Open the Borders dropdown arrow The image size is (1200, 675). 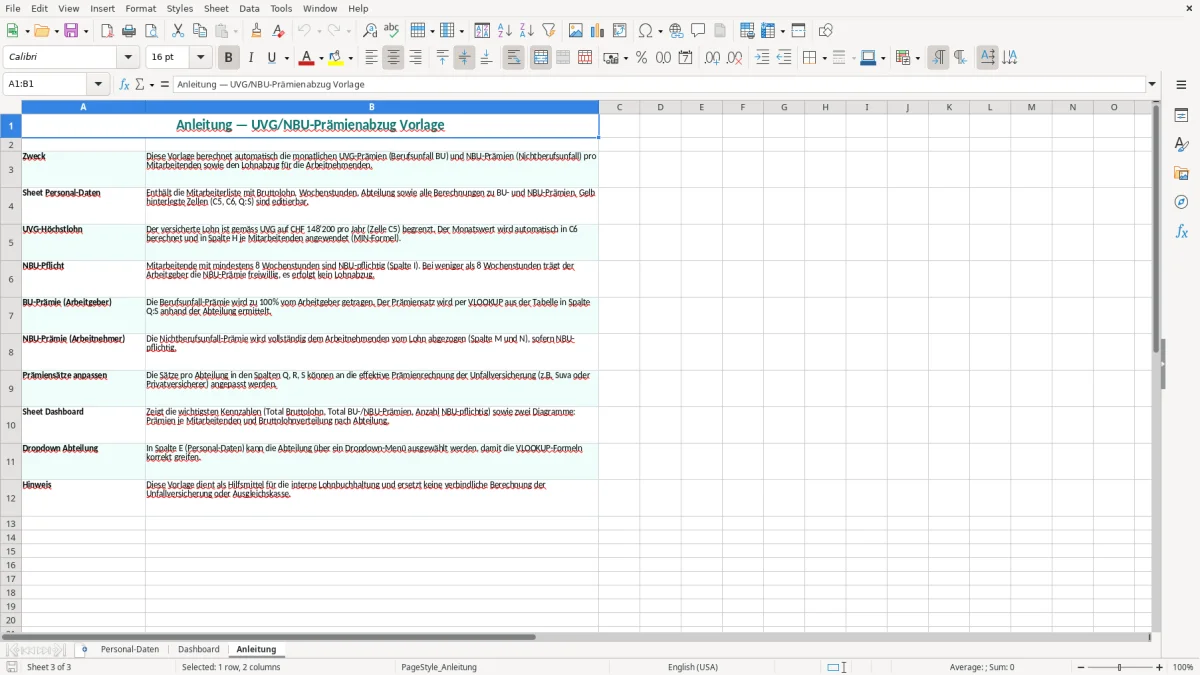click(x=823, y=58)
